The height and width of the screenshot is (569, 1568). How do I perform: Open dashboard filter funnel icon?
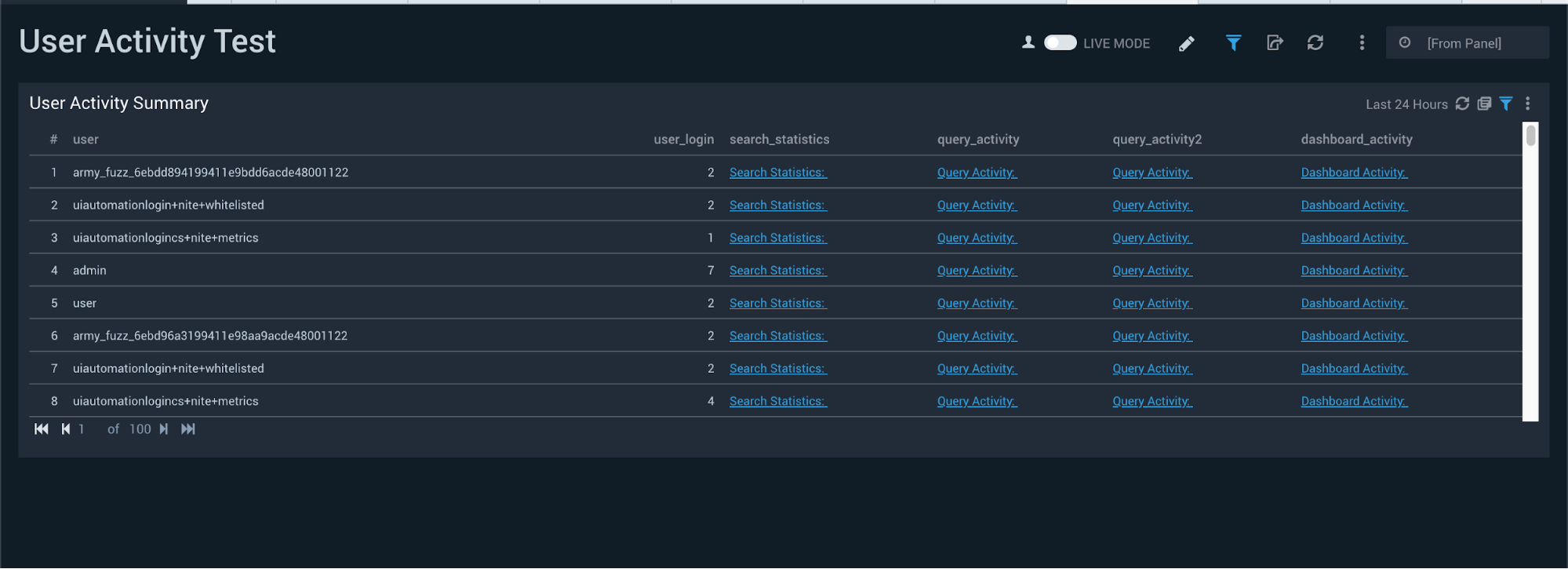click(x=1233, y=43)
